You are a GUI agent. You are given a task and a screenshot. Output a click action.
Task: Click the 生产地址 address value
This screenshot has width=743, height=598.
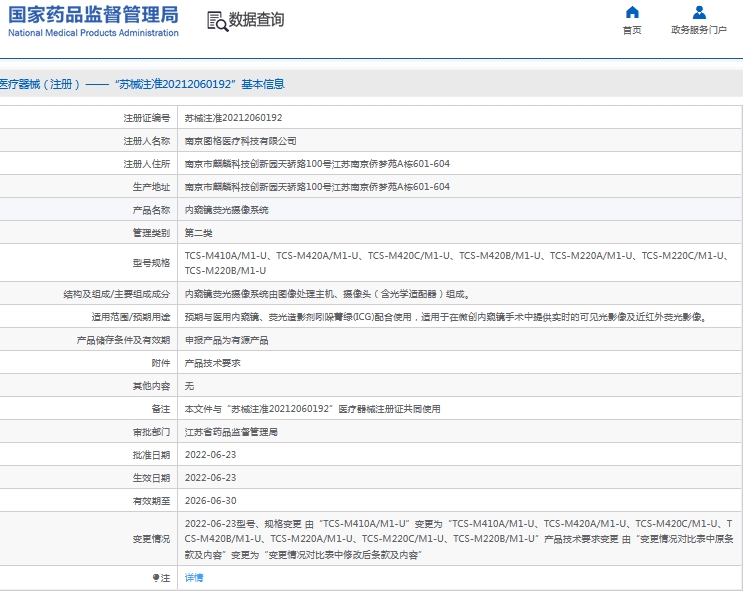tap(317, 187)
